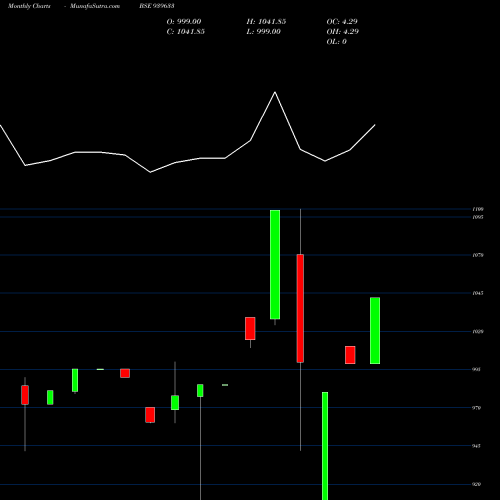Click the open value 'O: 999.00'
This screenshot has height=500, width=500.
184,22
